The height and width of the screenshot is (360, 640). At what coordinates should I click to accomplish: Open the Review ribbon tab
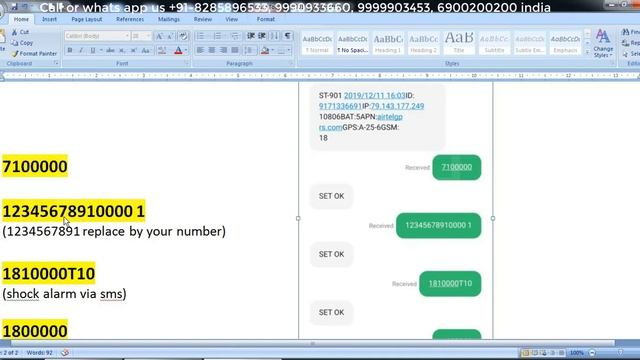203,19
